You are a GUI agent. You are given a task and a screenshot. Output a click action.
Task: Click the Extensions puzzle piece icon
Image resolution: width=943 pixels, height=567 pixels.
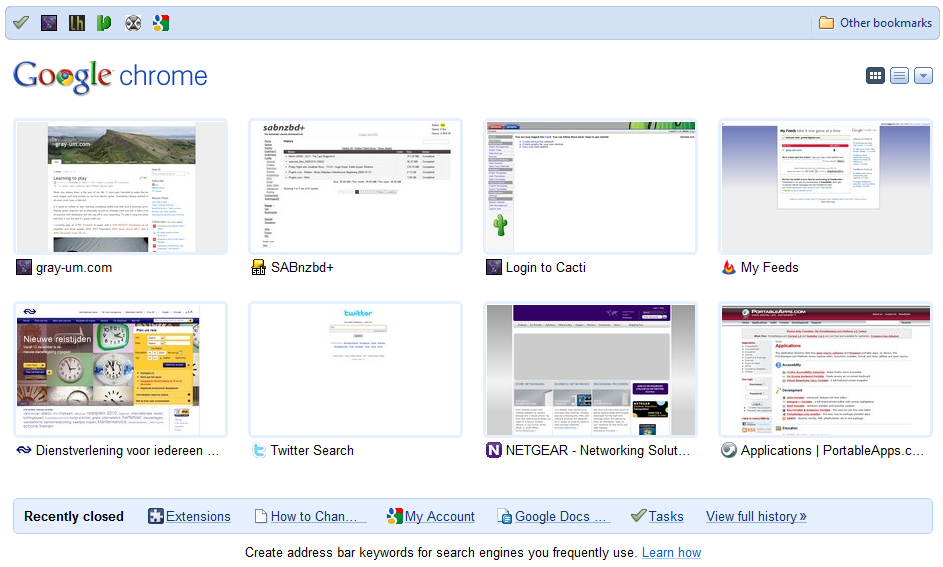pyautogui.click(x=156, y=516)
